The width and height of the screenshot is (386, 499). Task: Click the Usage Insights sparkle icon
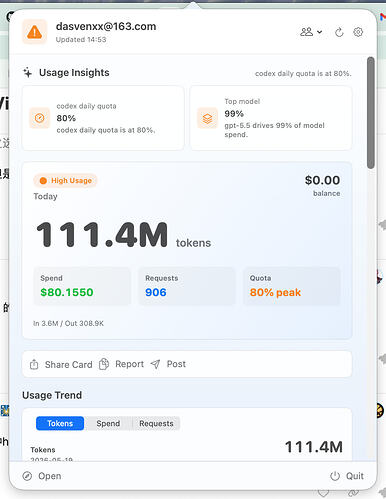pos(27,72)
